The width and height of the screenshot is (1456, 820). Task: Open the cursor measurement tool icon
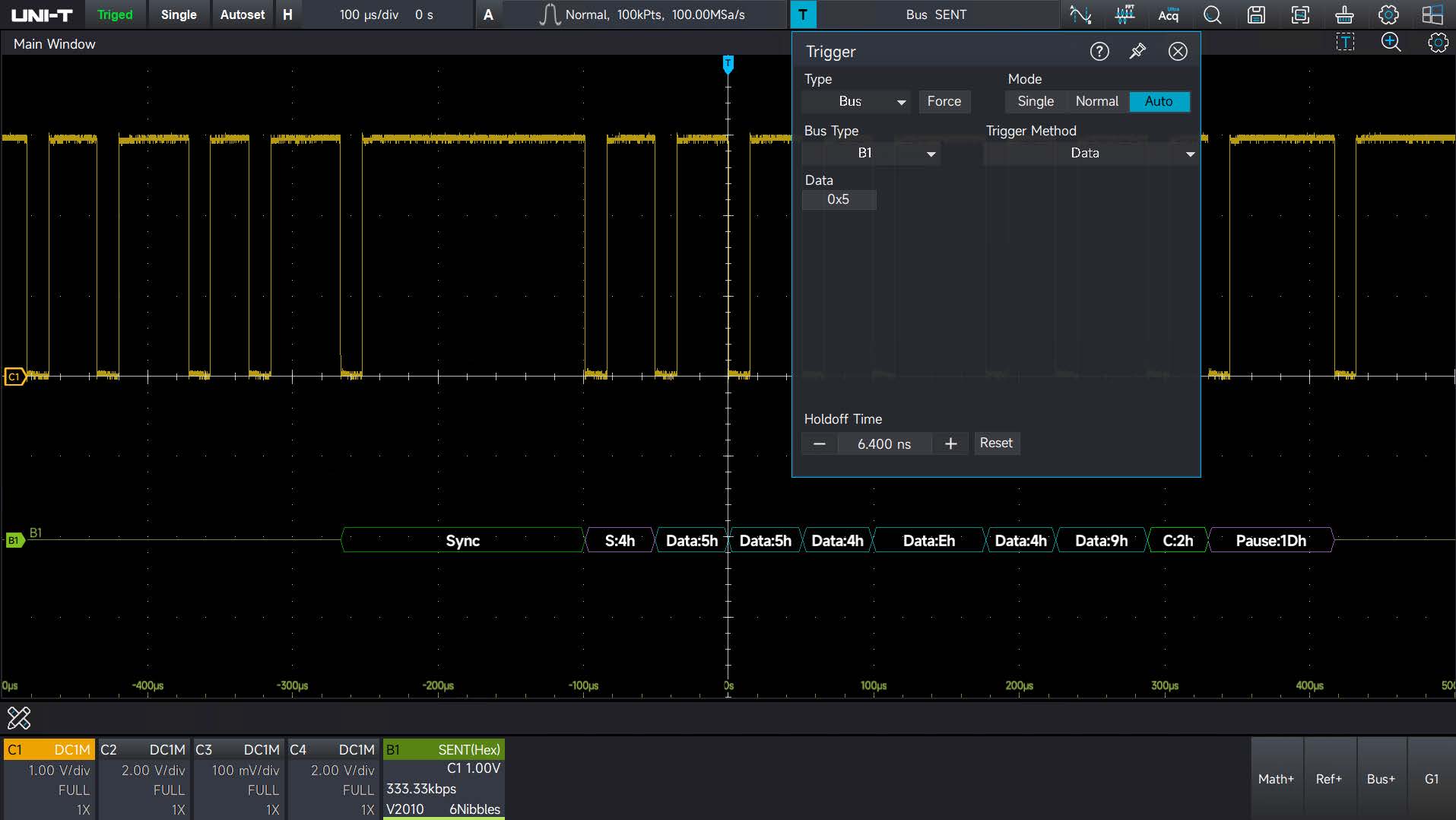point(1080,14)
